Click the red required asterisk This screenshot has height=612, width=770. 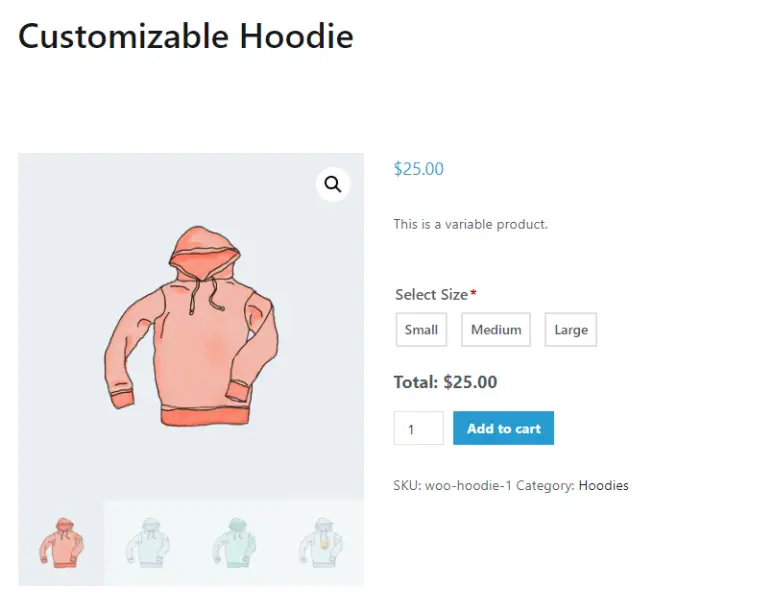pos(473,293)
